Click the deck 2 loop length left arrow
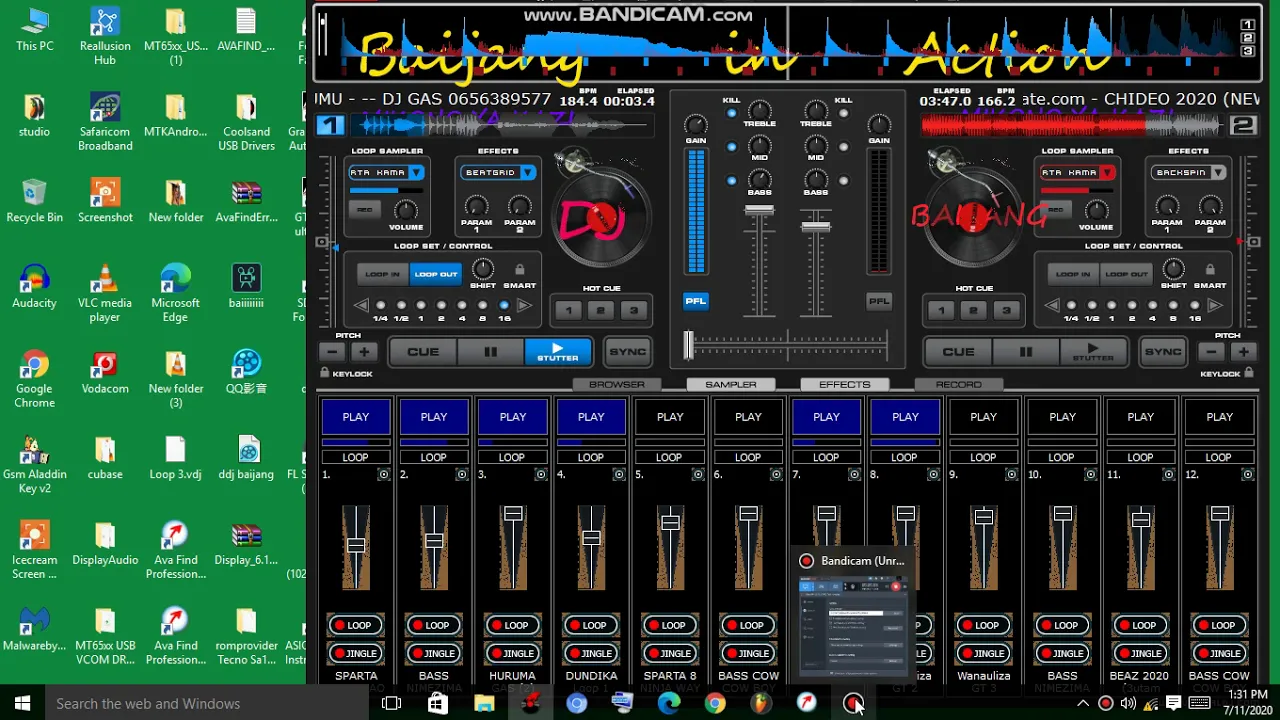Image resolution: width=1280 pixels, height=720 pixels. pyautogui.click(x=1052, y=306)
